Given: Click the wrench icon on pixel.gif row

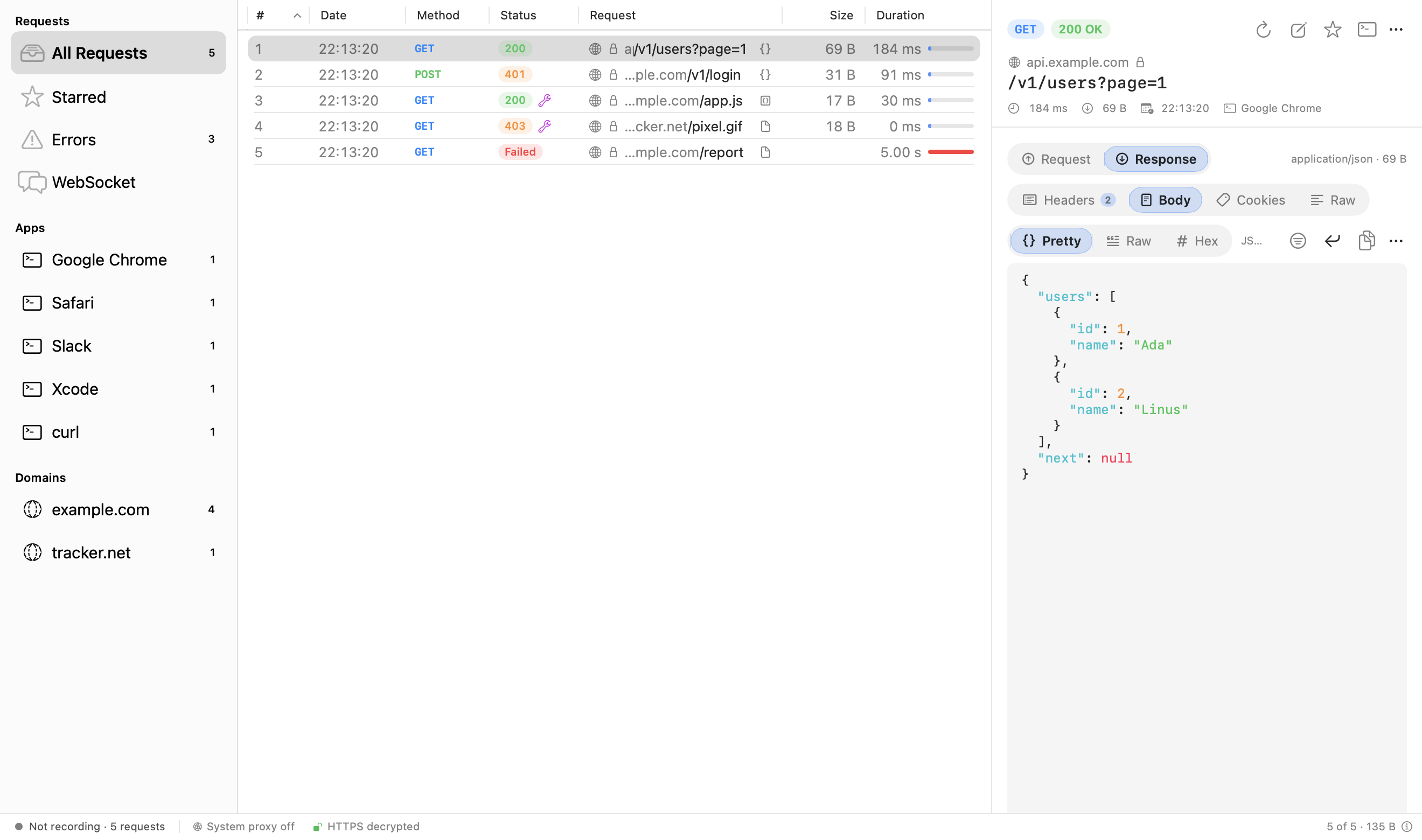Looking at the screenshot, I should 545,126.
